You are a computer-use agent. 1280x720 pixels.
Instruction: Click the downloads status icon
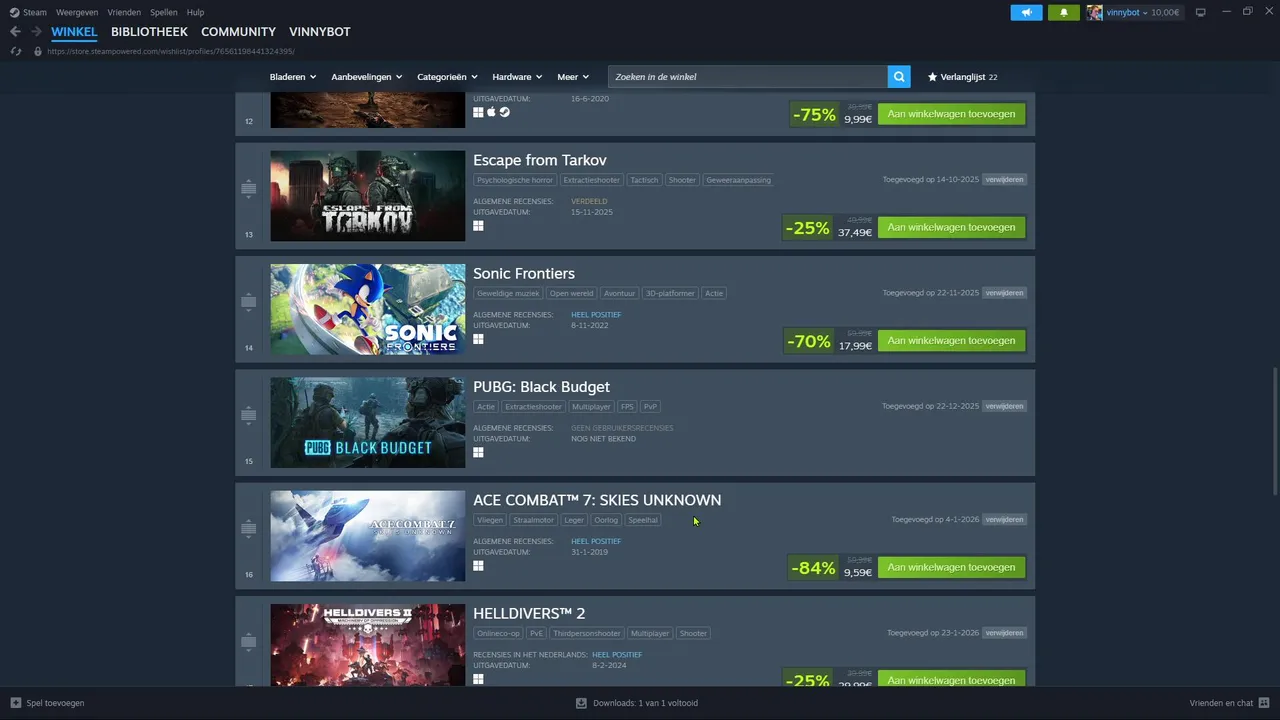[581, 703]
